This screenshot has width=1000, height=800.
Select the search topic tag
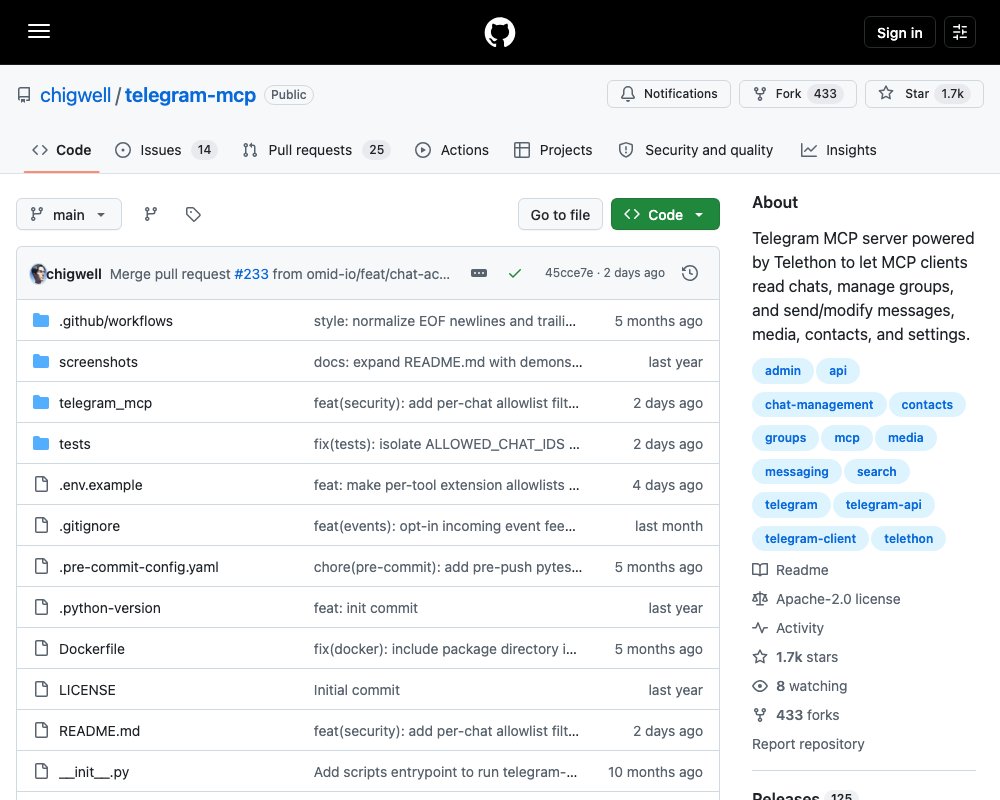click(x=876, y=471)
